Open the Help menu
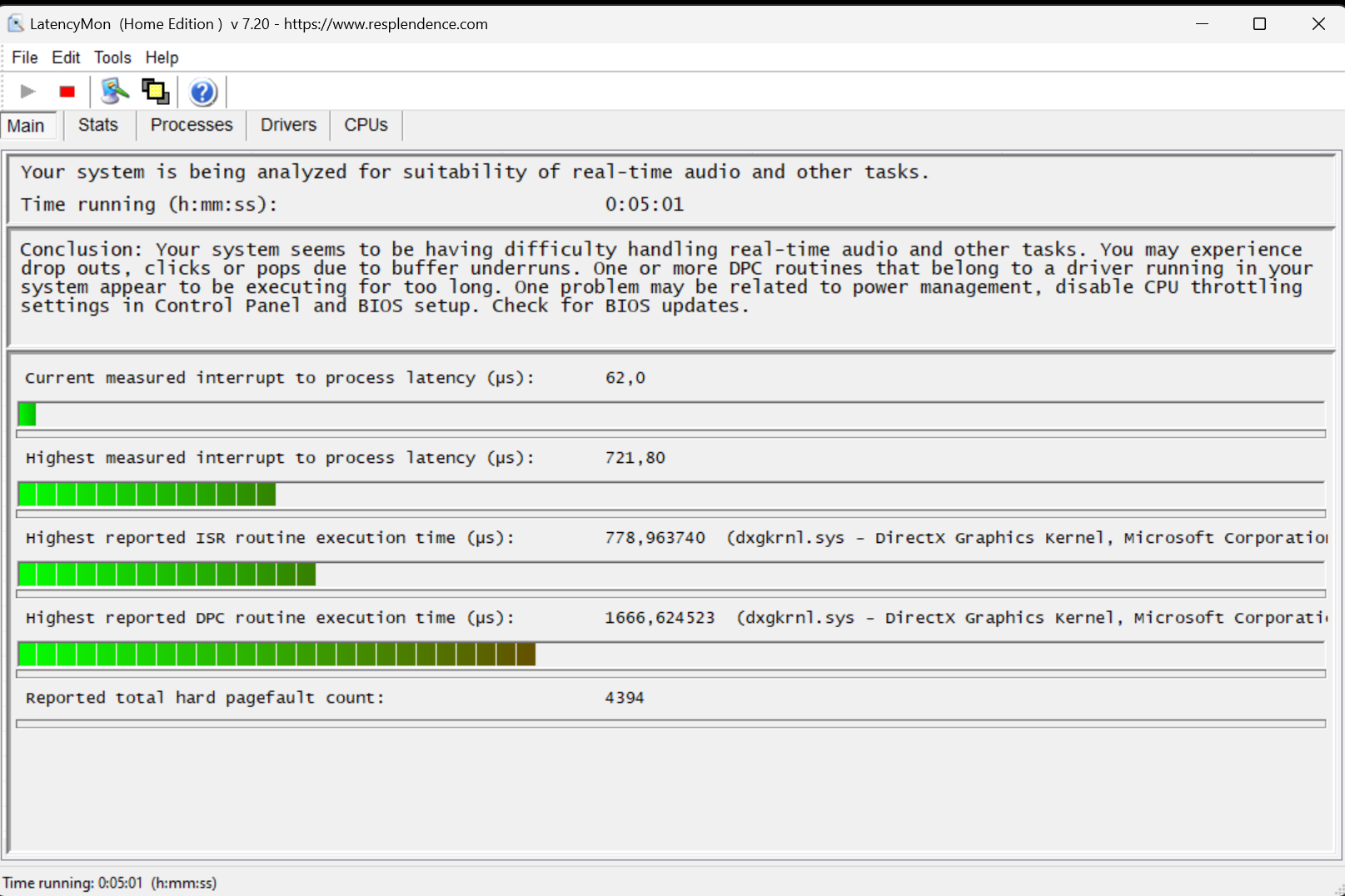 pyautogui.click(x=162, y=57)
